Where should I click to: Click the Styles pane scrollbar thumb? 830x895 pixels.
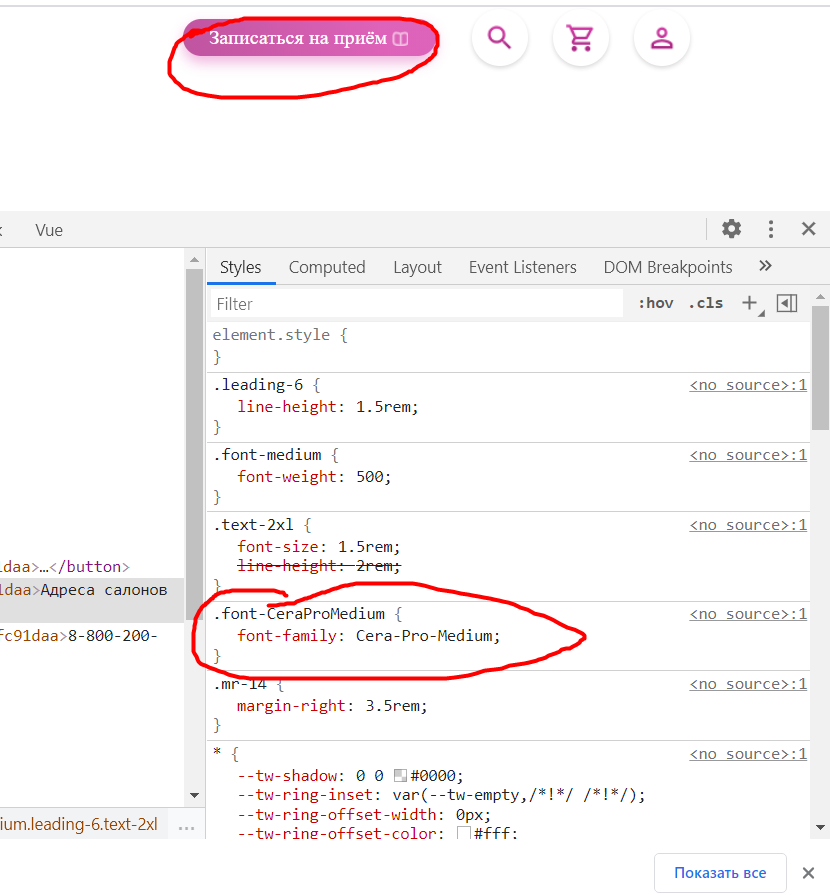(x=820, y=369)
